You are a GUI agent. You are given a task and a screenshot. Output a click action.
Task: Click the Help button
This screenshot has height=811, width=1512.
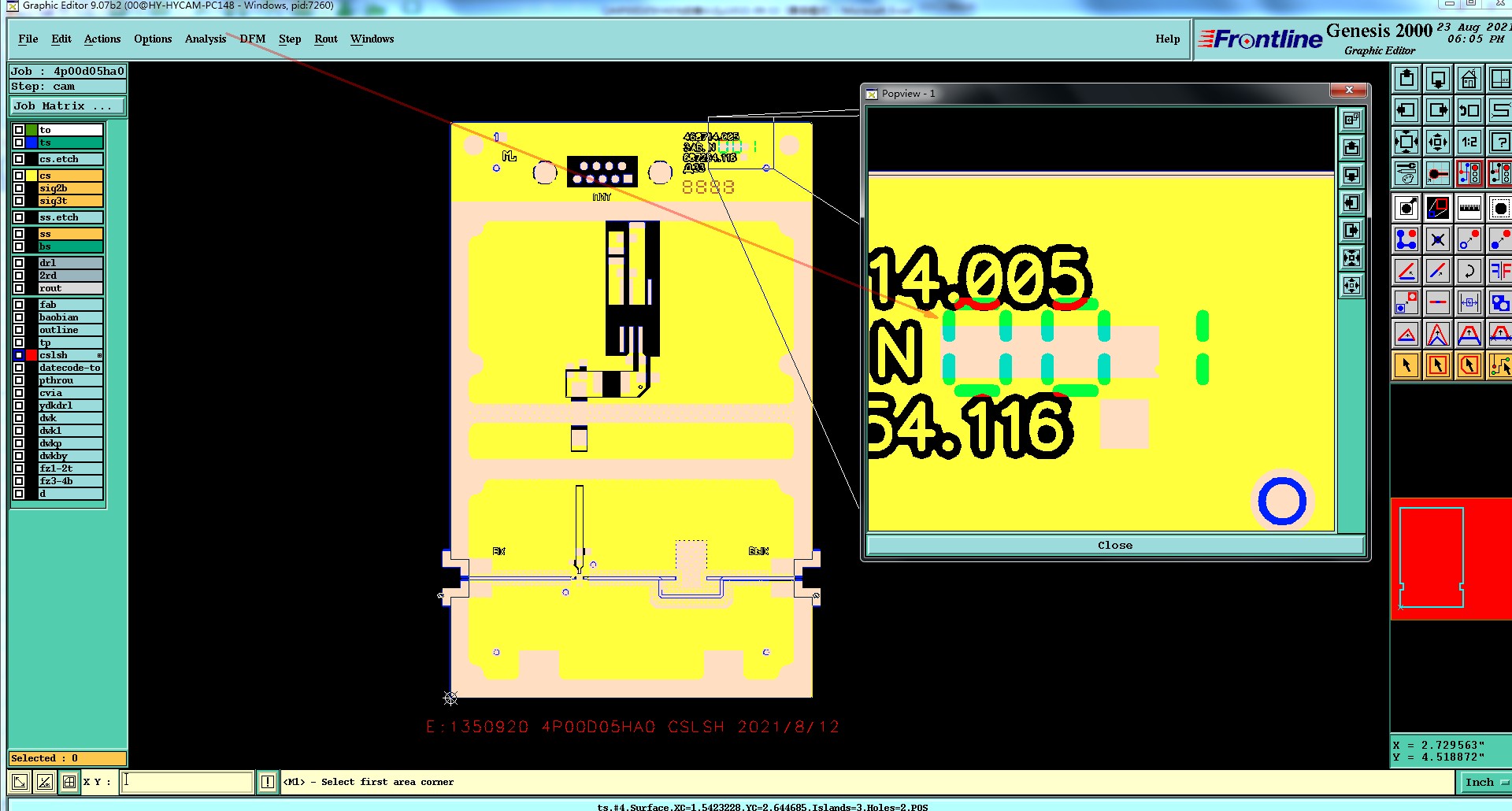1168,39
